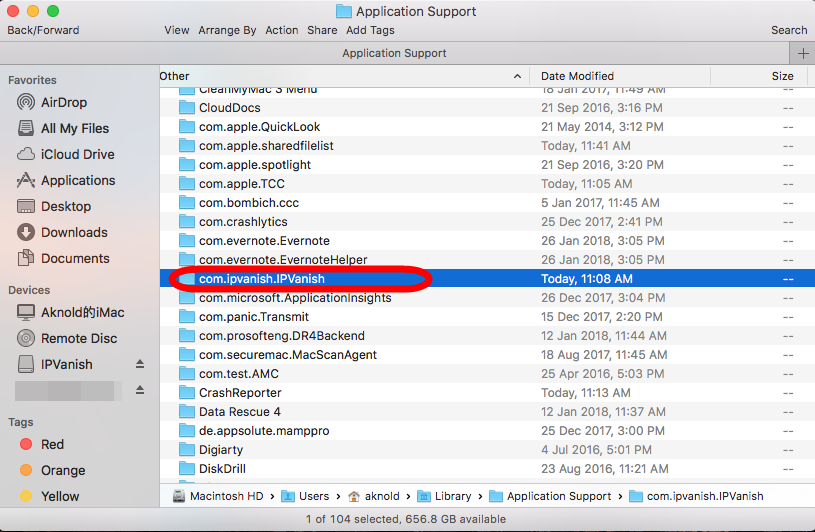Image resolution: width=815 pixels, height=532 pixels.
Task: Go to Library in path bar
Action: [444, 496]
